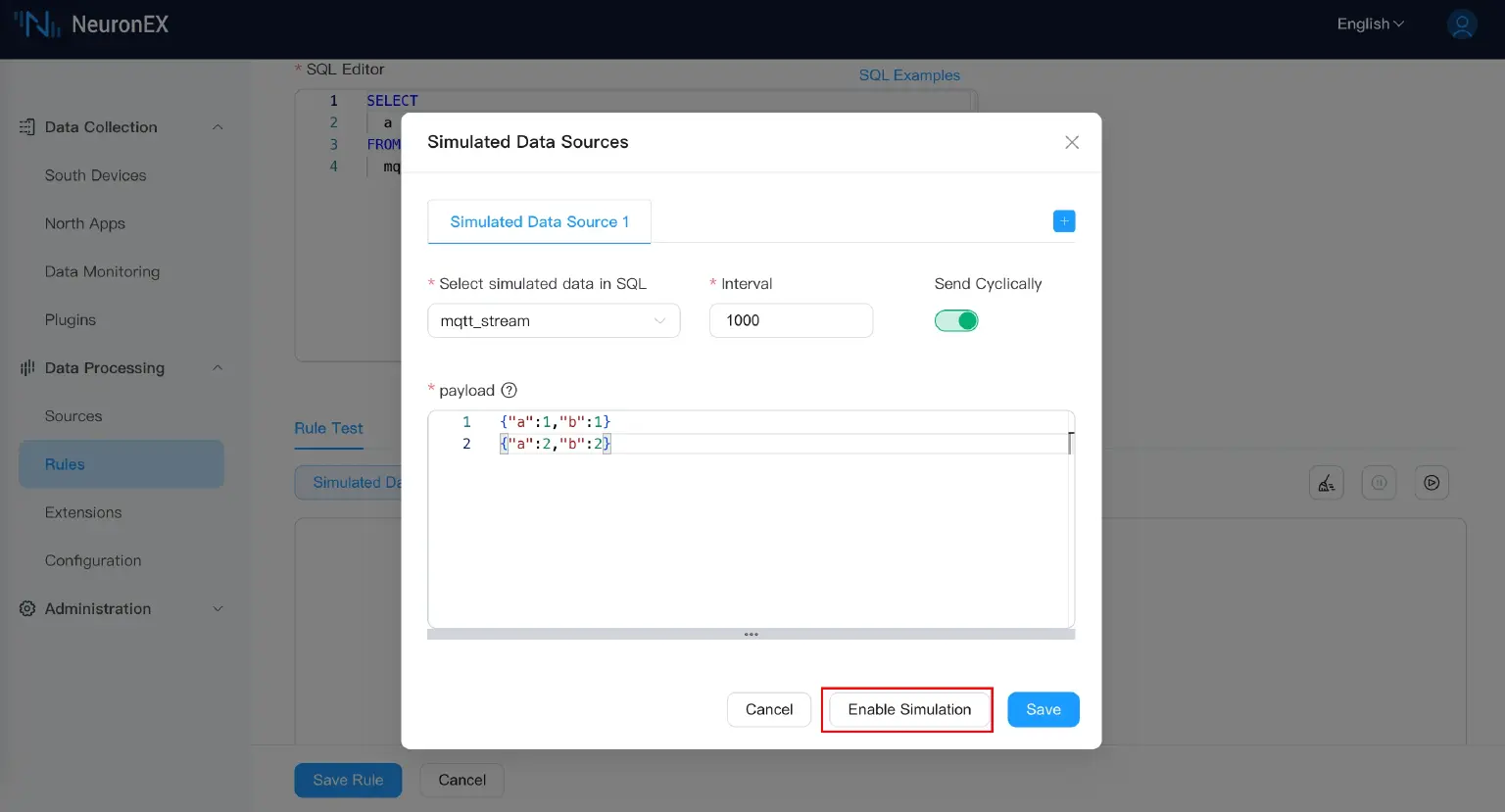Viewport: 1505px width, 812px height.
Task: Add a new simulated data source with the plus icon
Action: coord(1063,221)
